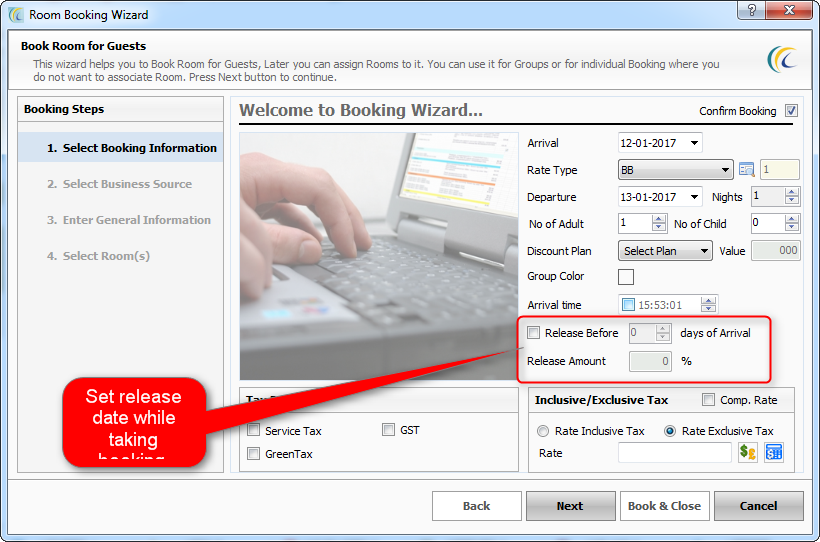
Task: Click the Arrival date 12-01-2017 text
Action: [648, 143]
